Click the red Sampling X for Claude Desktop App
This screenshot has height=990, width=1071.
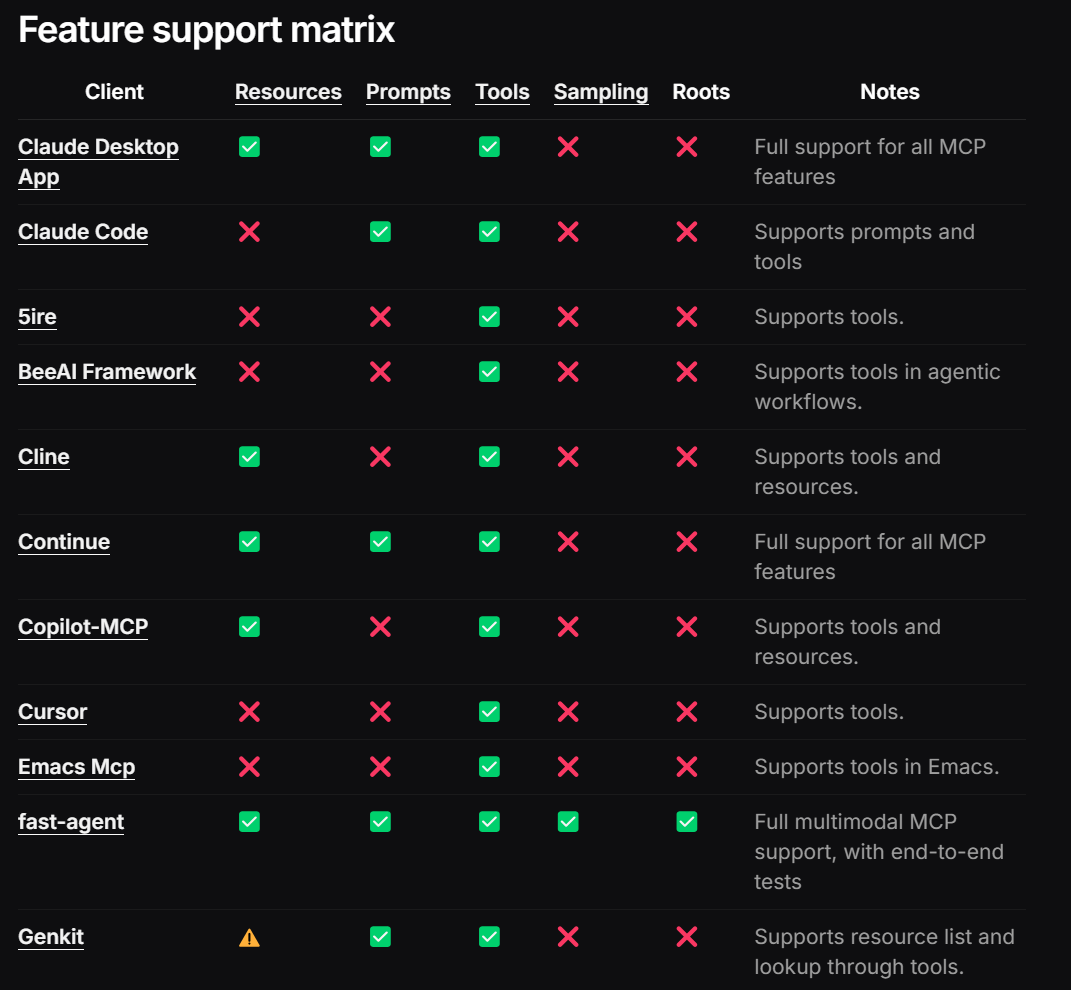click(x=568, y=146)
